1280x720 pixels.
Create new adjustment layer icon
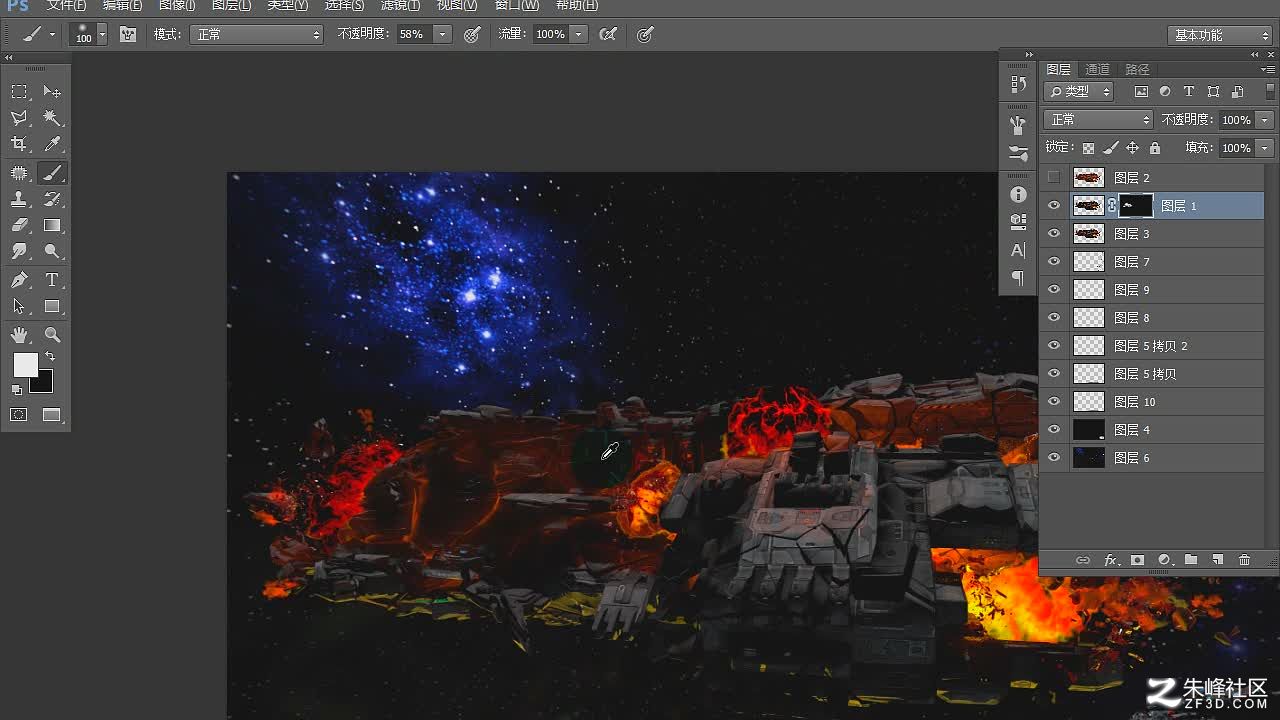1164,560
